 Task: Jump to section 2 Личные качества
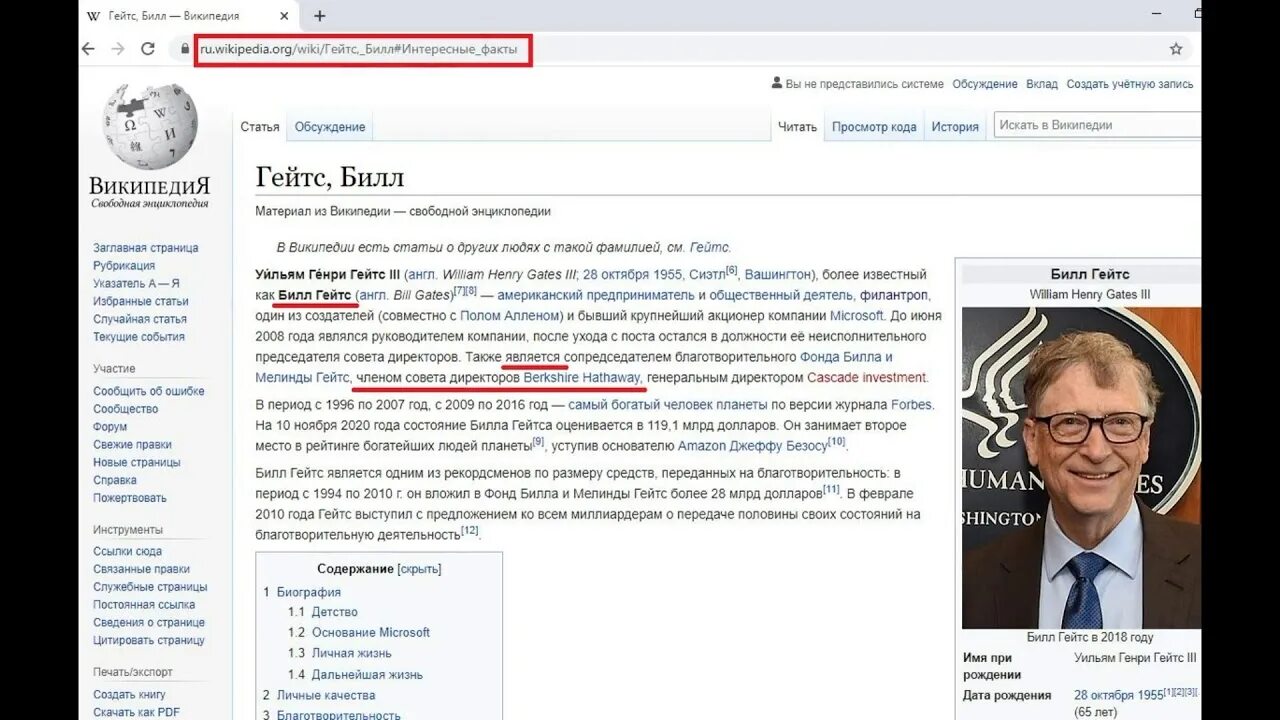[326, 695]
